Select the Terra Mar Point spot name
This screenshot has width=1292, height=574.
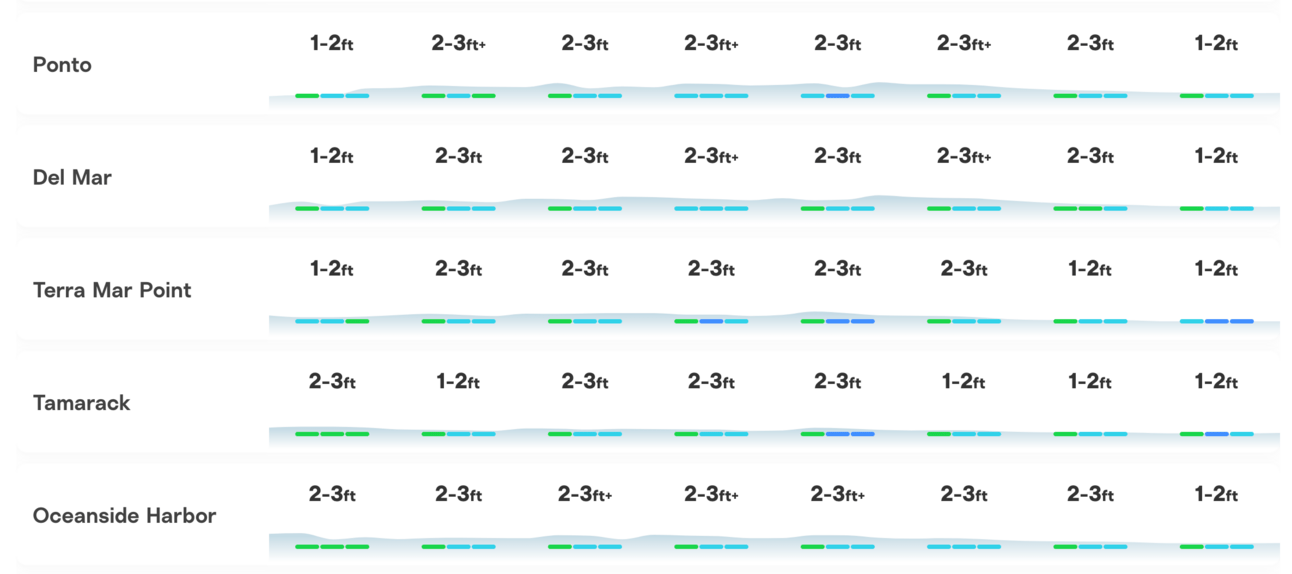(x=112, y=290)
